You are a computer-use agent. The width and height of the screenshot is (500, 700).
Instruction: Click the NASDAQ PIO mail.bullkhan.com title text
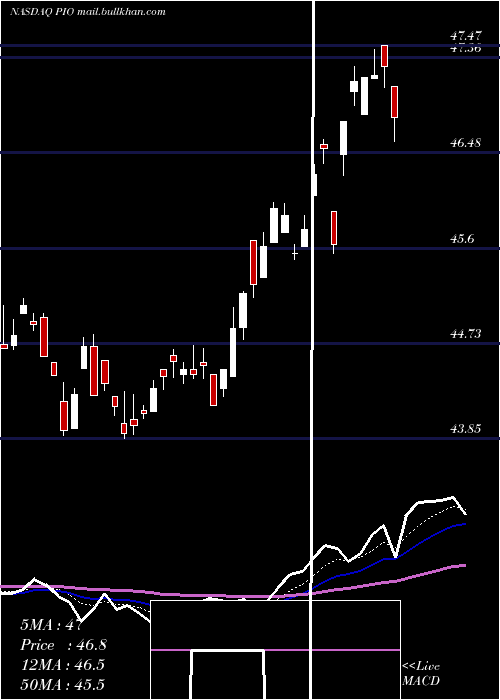[88, 12]
